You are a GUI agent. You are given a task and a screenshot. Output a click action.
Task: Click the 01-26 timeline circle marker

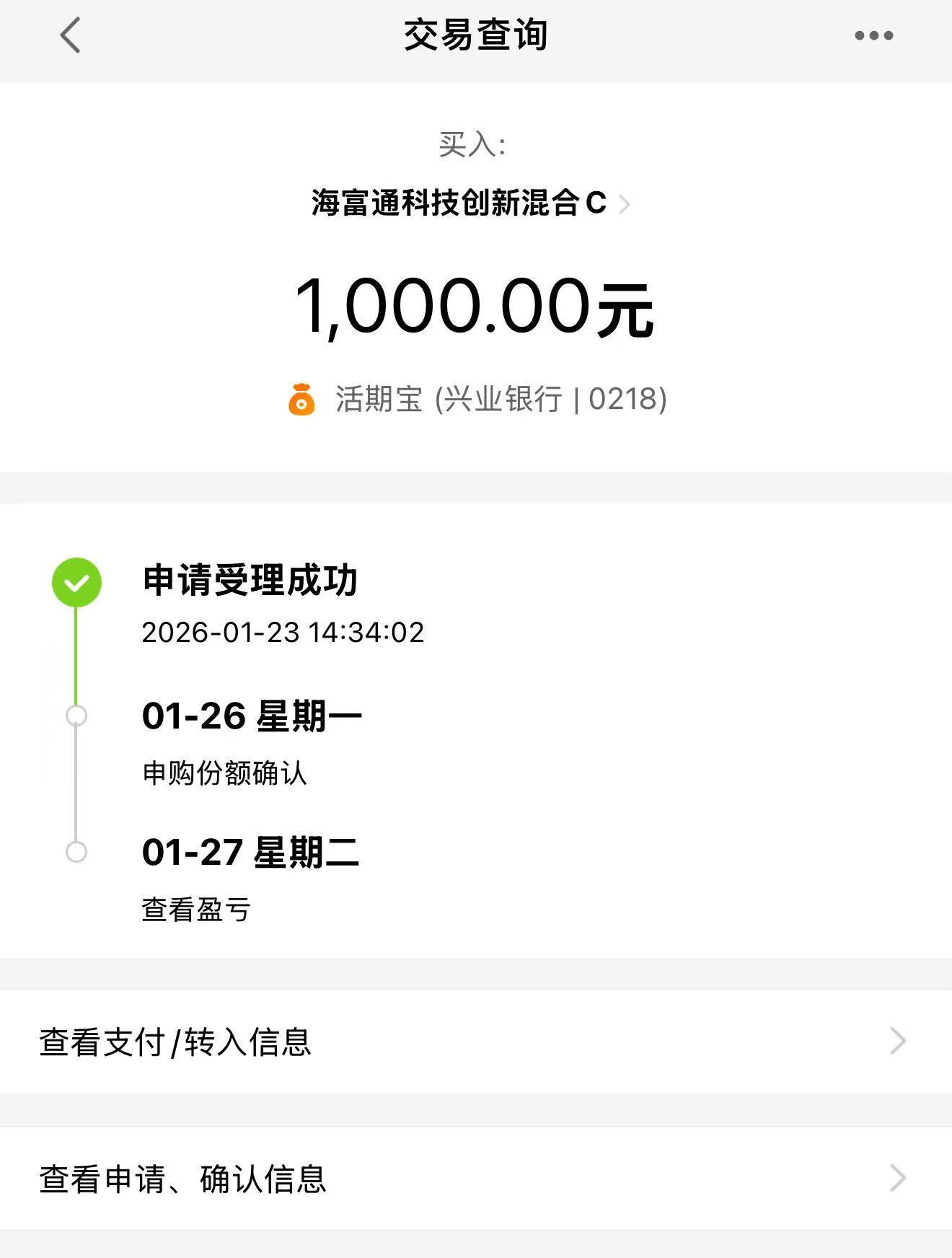(76, 716)
